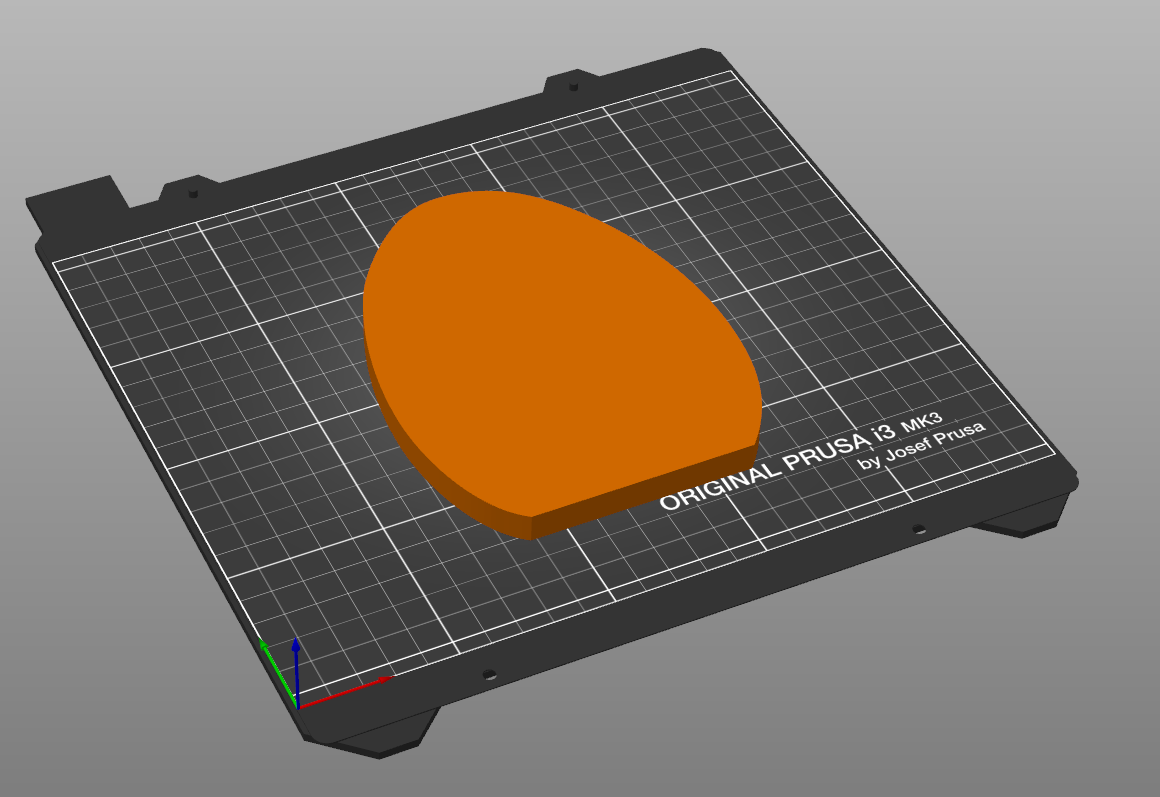Click the MK3 label on the bed
The image size is (1160, 797).
[921, 423]
